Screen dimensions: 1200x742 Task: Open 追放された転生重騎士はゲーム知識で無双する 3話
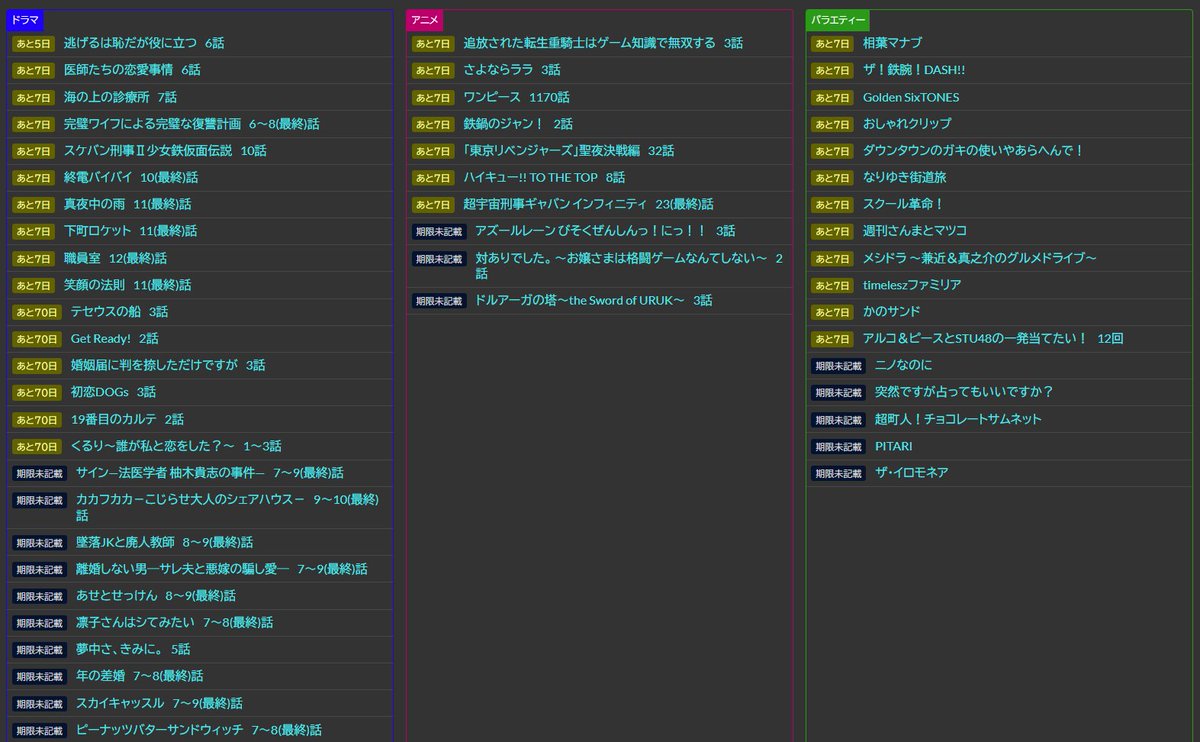[603, 43]
